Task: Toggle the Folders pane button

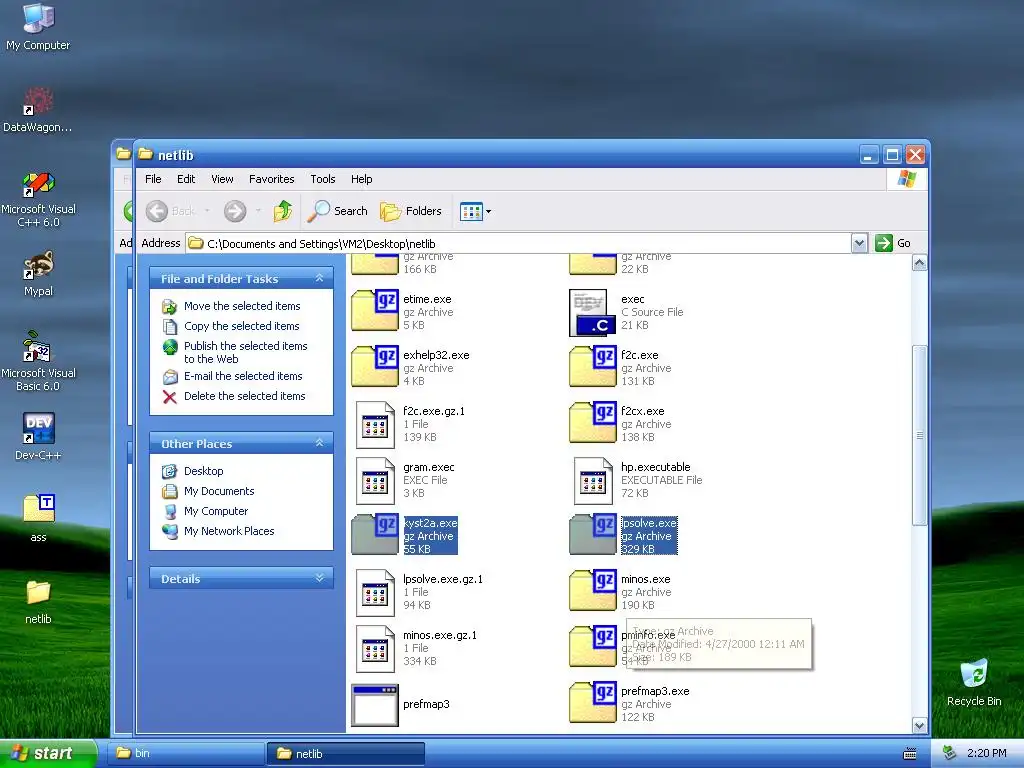Action: [x=411, y=211]
